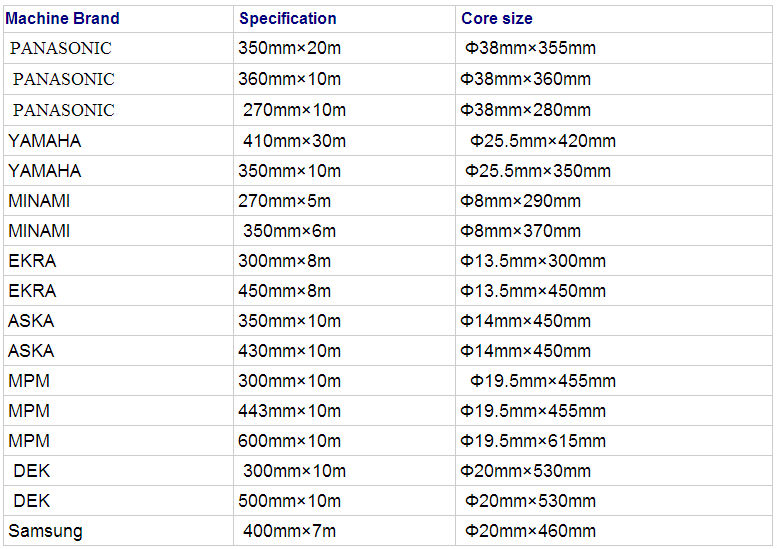Click the 350mm×20m specification cell
The image size is (777, 549).
pyautogui.click(x=289, y=48)
